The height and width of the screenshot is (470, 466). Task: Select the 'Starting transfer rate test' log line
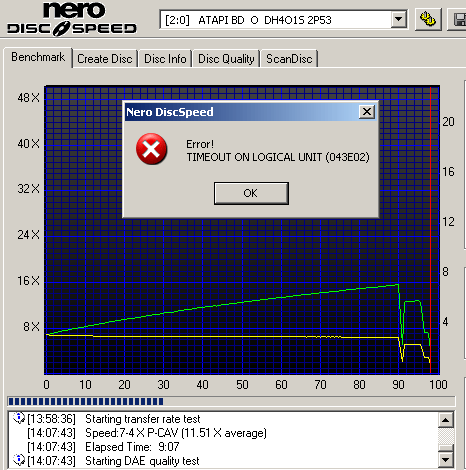(143, 419)
